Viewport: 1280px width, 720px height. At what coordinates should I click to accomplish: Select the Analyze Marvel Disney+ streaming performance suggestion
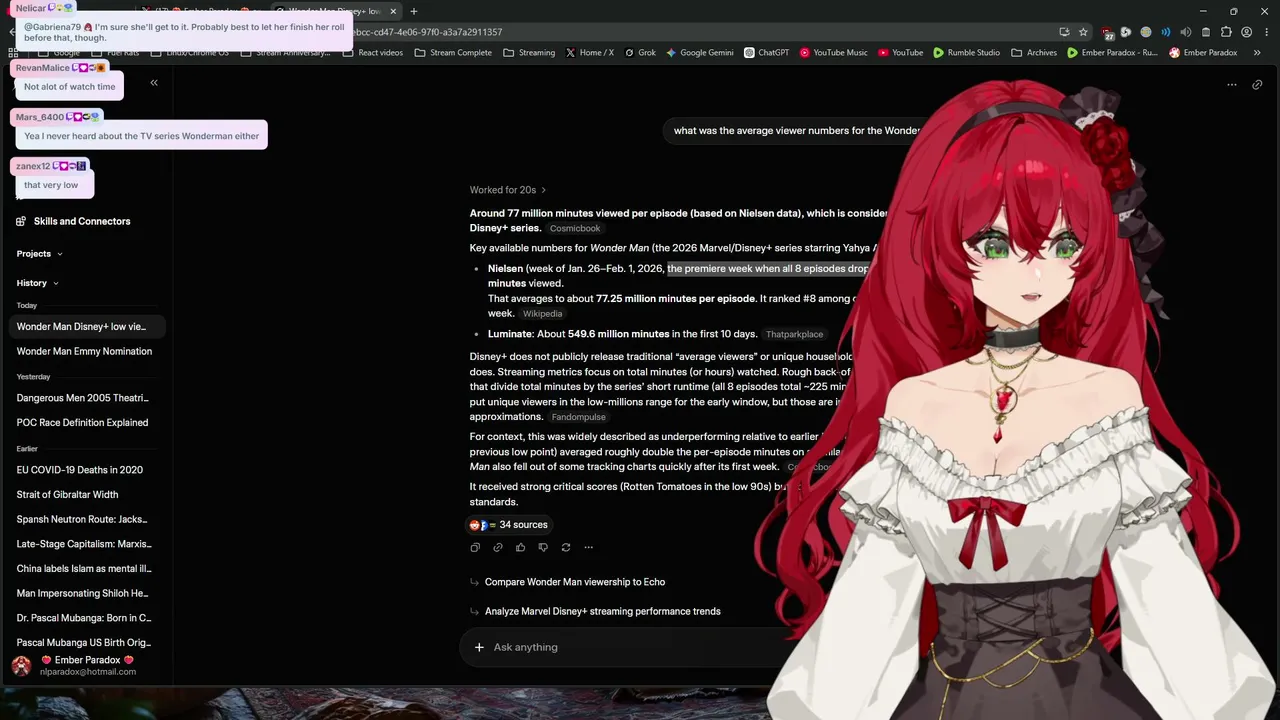tap(595, 611)
